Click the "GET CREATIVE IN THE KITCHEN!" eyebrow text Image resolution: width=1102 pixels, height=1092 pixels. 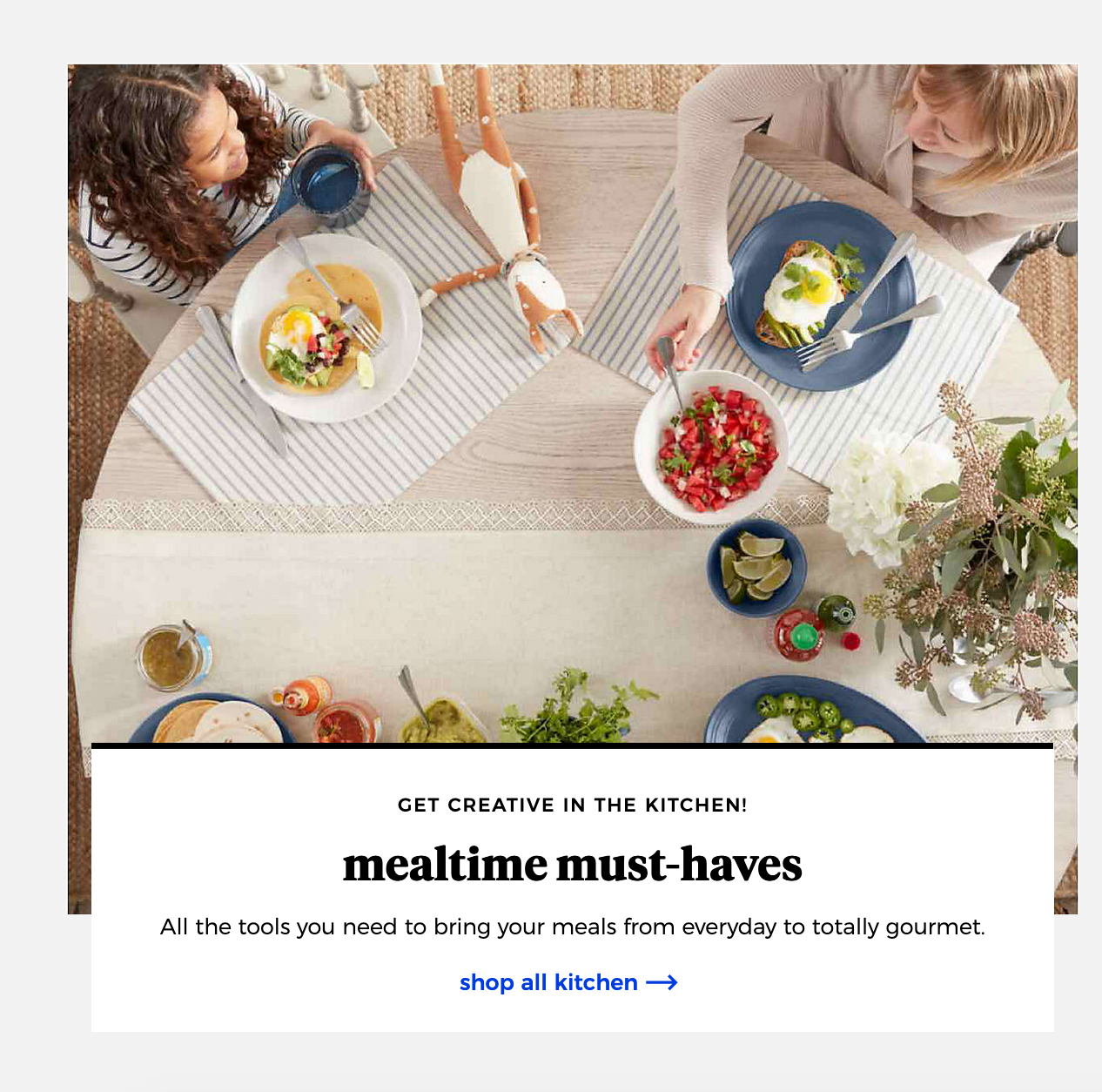coord(572,805)
